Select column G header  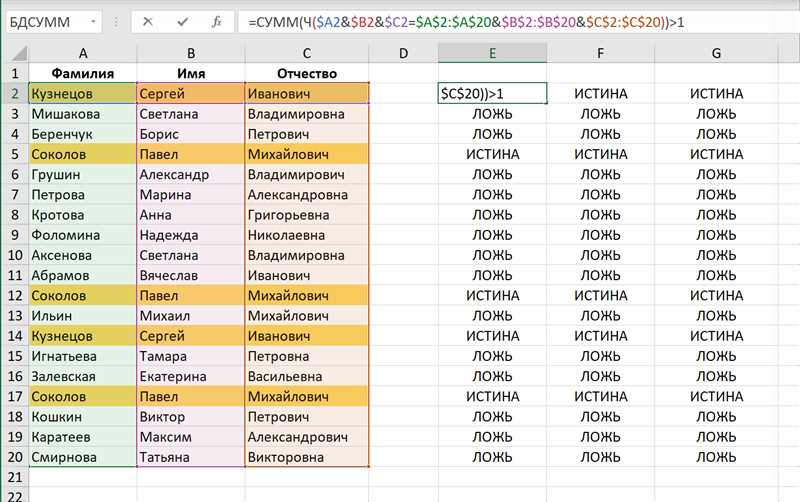(x=716, y=53)
